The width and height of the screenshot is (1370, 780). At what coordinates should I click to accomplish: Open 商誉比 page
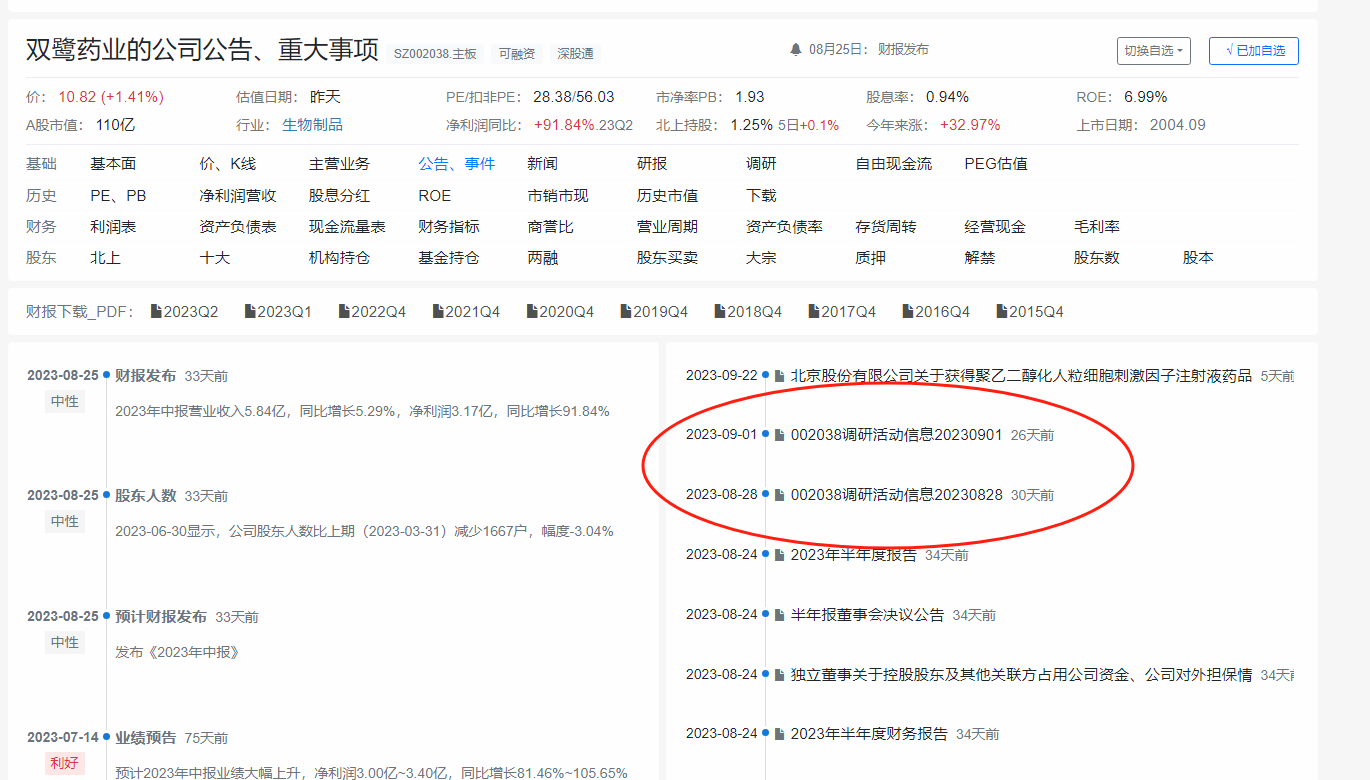click(x=550, y=227)
